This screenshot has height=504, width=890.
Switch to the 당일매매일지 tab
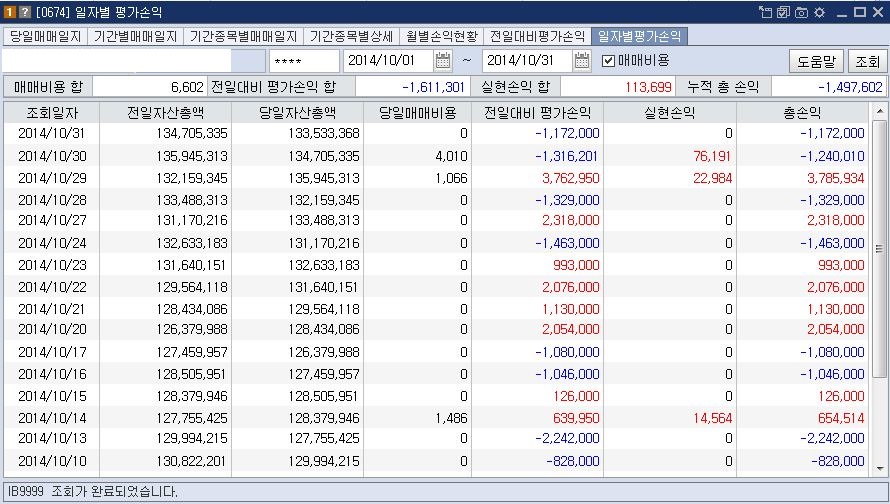click(x=45, y=37)
